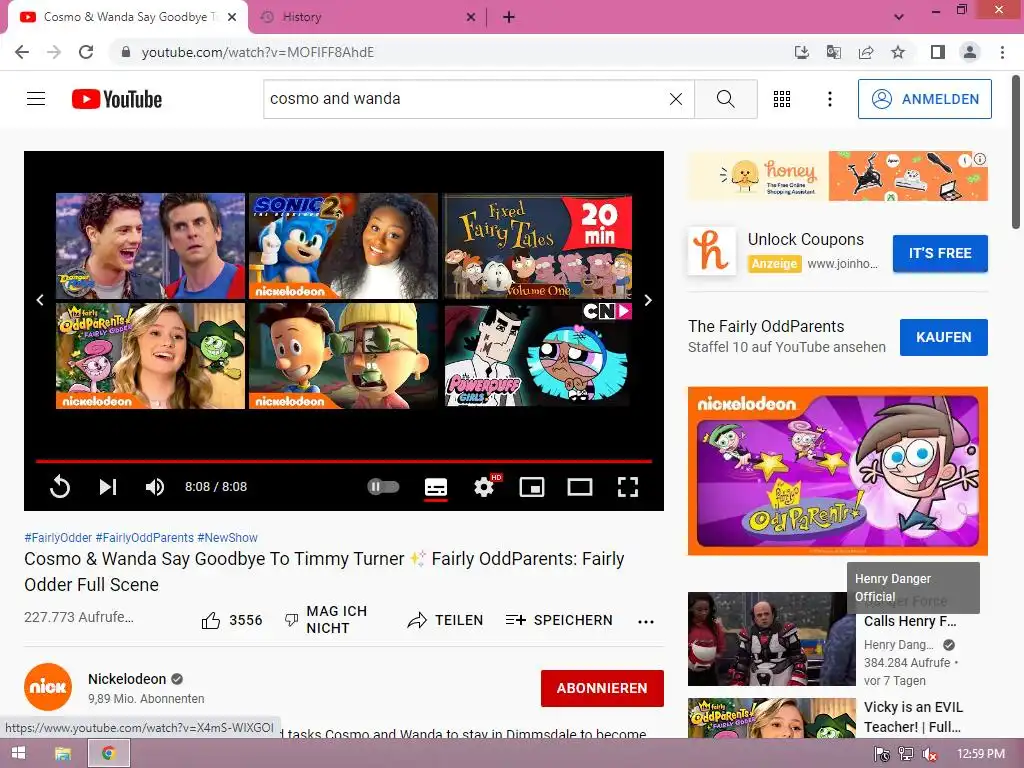Click the install app icon in the address bar

[801, 52]
